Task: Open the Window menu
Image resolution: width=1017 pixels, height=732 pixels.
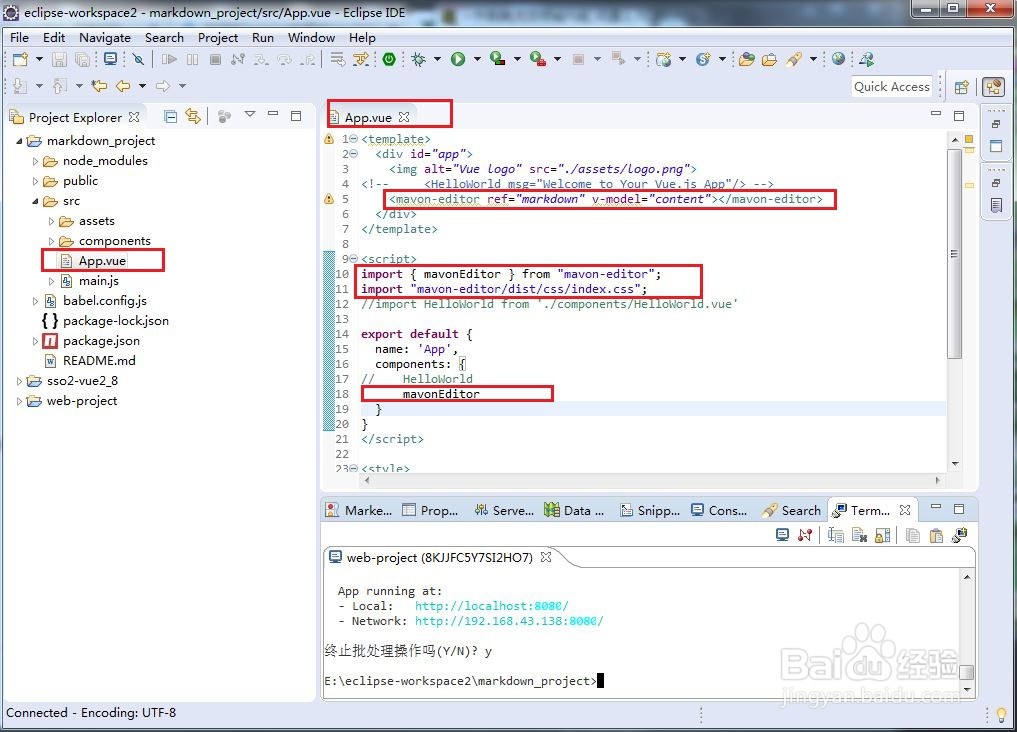Action: pos(311,37)
